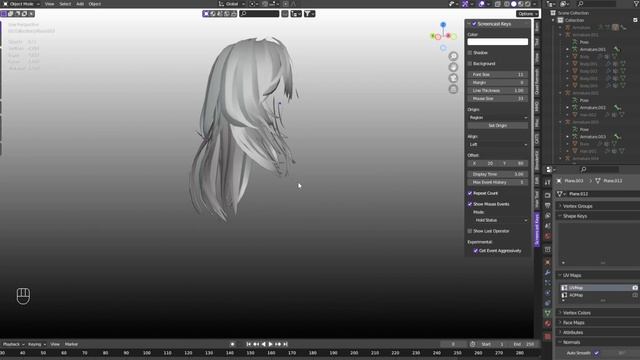Open the Object menu in viewport header
640x360 pixels.
(x=95, y=4)
